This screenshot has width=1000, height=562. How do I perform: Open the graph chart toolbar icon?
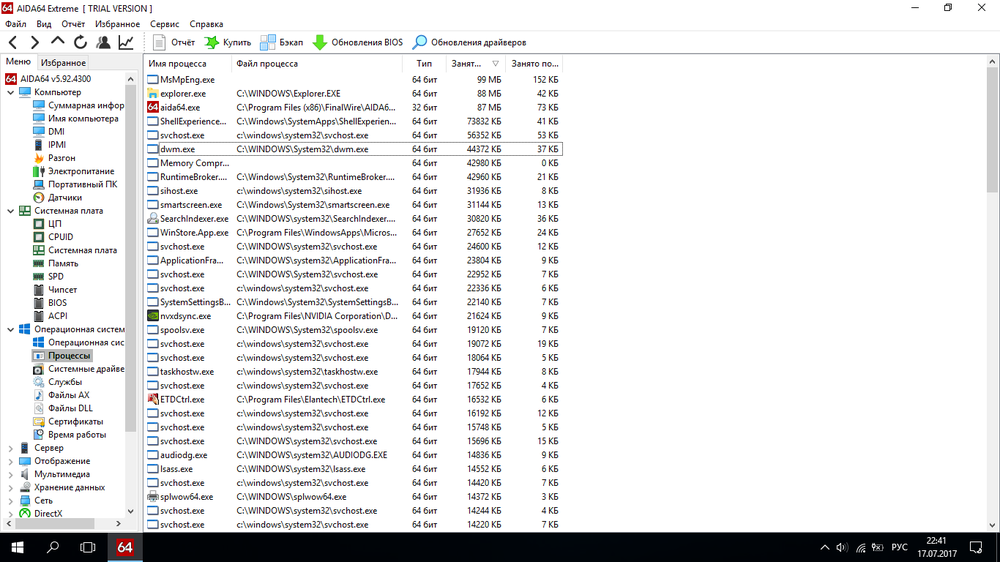pyautogui.click(x=126, y=42)
